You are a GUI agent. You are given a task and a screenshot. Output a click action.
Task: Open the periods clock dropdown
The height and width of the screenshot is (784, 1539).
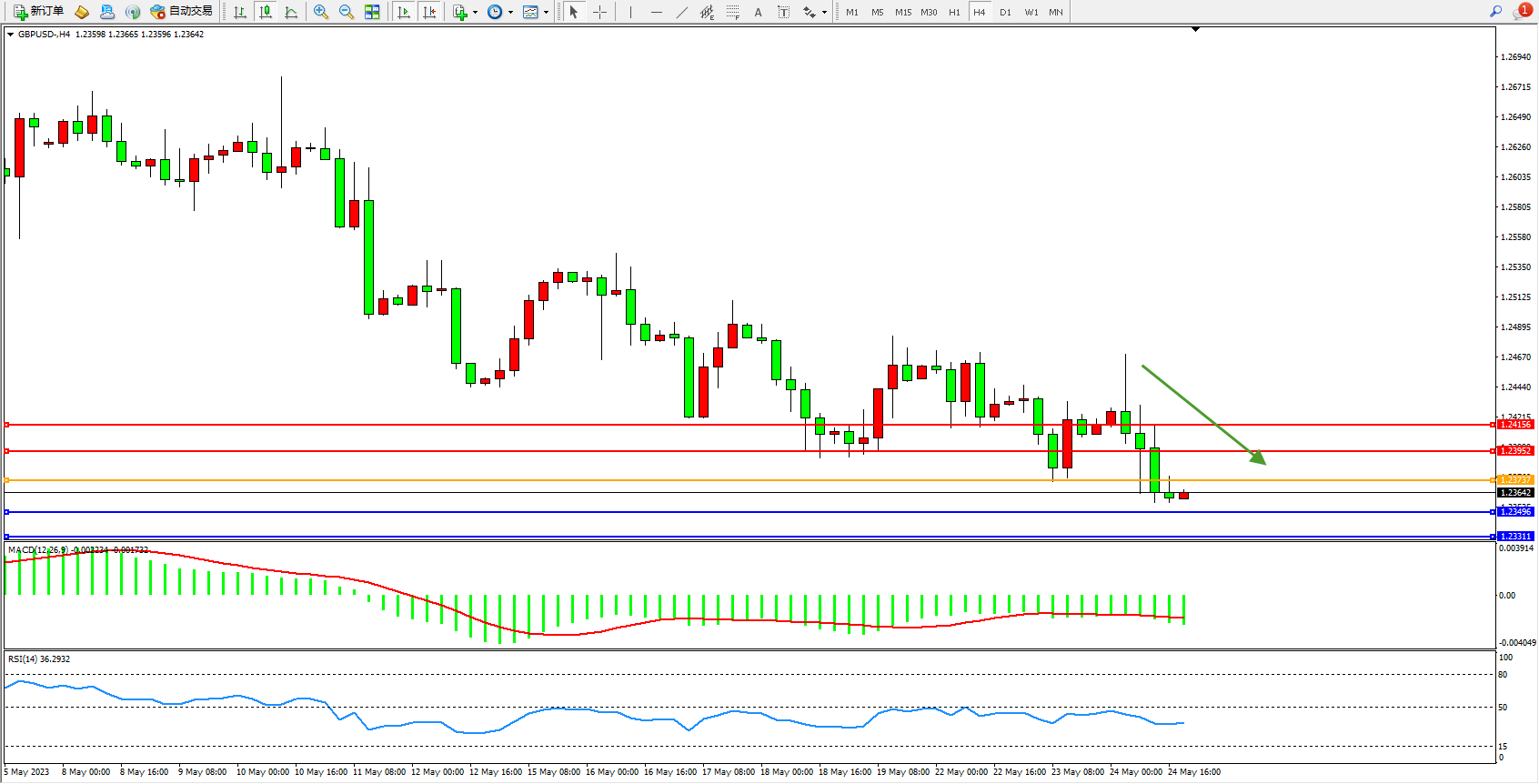(x=510, y=13)
